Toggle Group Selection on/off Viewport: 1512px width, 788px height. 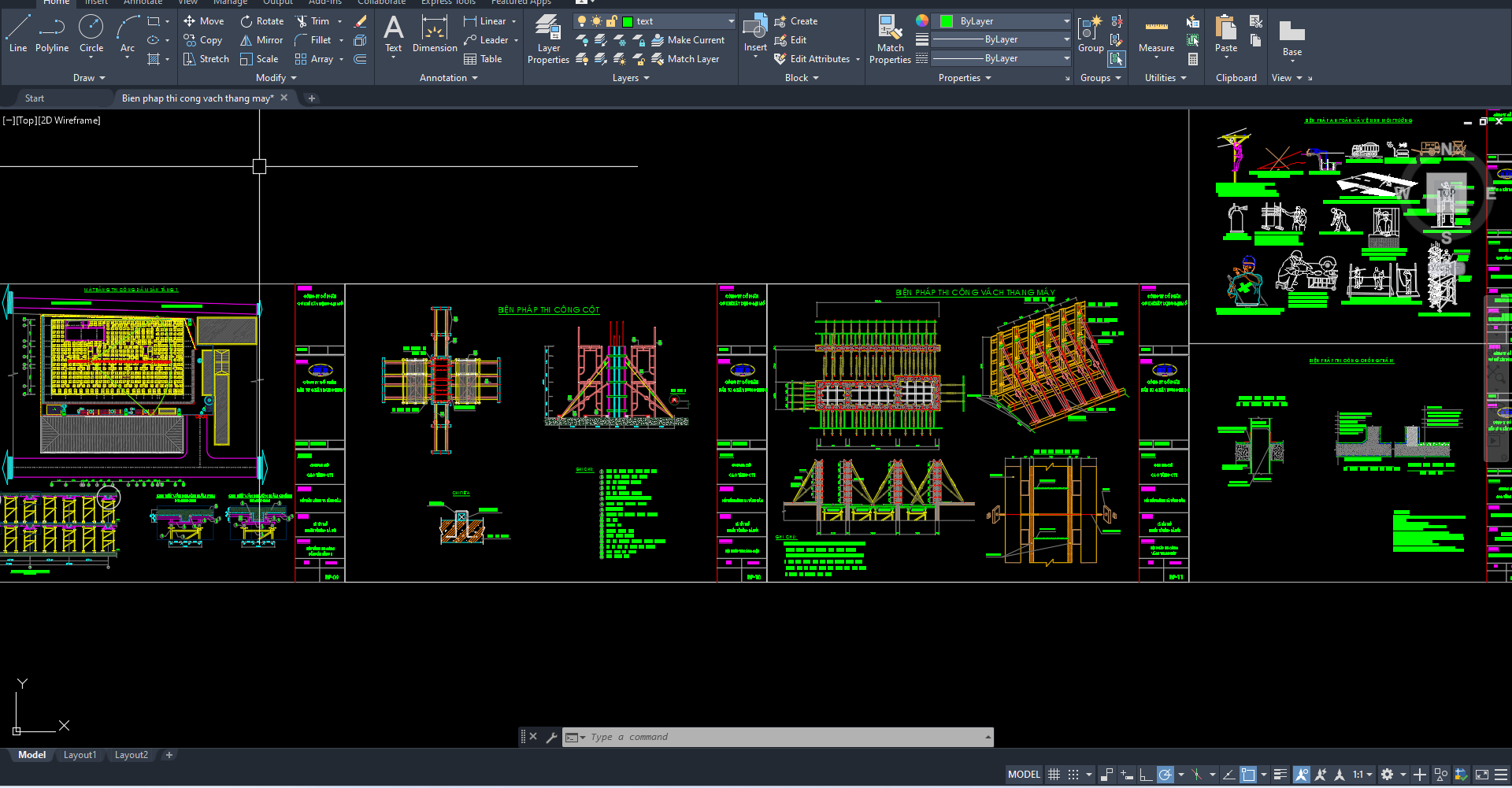pyautogui.click(x=1117, y=59)
